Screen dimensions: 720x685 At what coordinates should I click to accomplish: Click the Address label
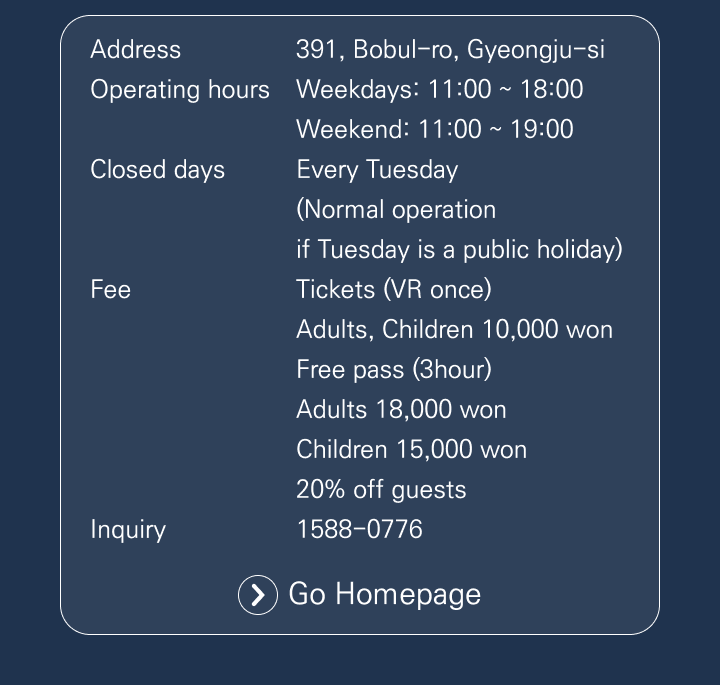click(x=136, y=50)
